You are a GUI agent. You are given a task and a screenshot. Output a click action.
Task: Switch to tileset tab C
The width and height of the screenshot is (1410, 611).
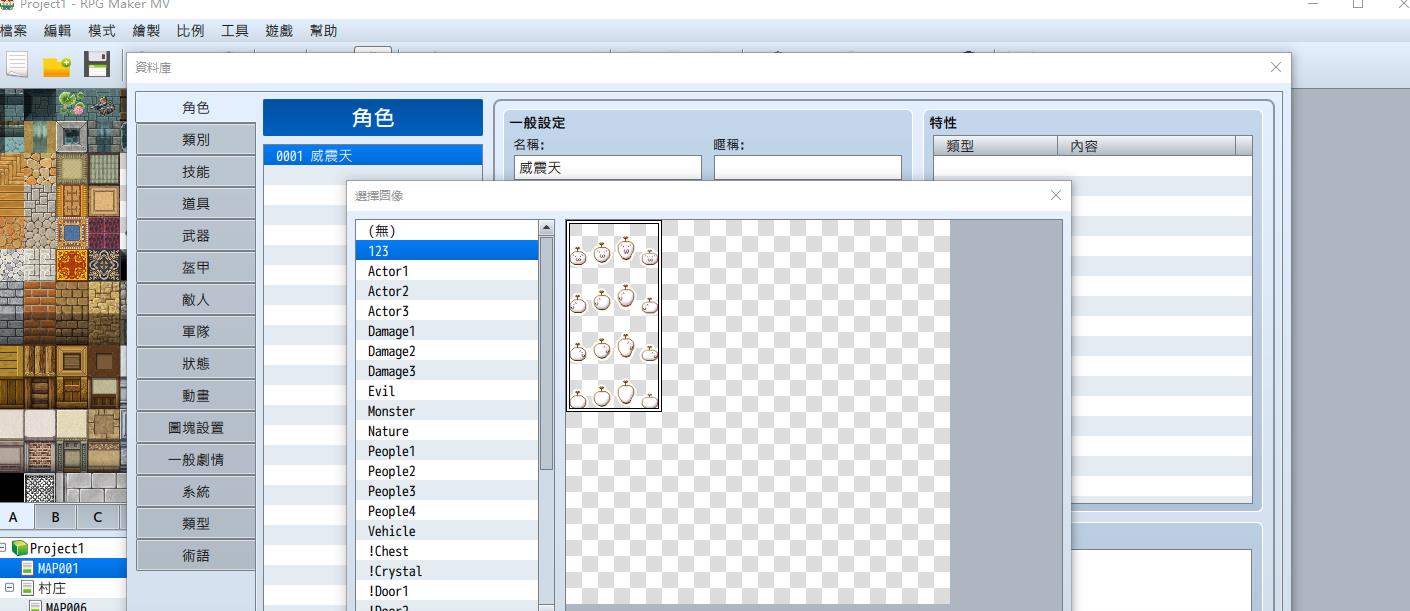97,517
